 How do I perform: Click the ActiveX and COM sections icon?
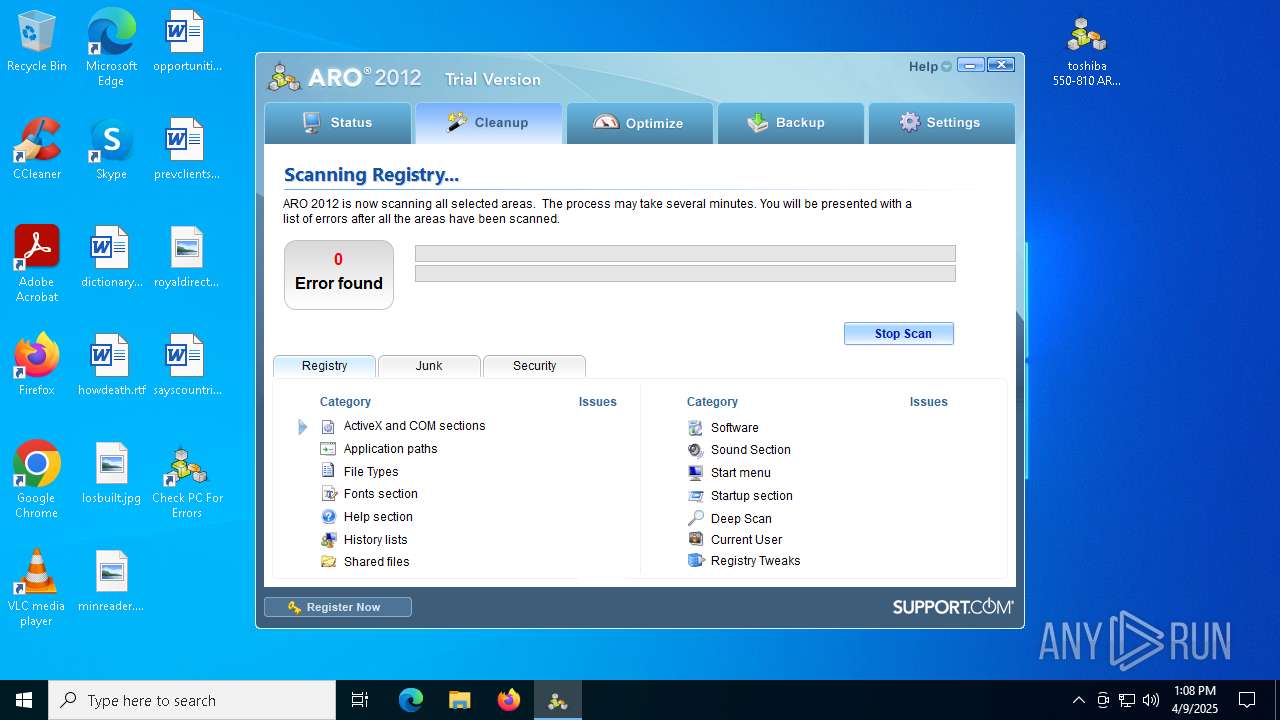(328, 426)
